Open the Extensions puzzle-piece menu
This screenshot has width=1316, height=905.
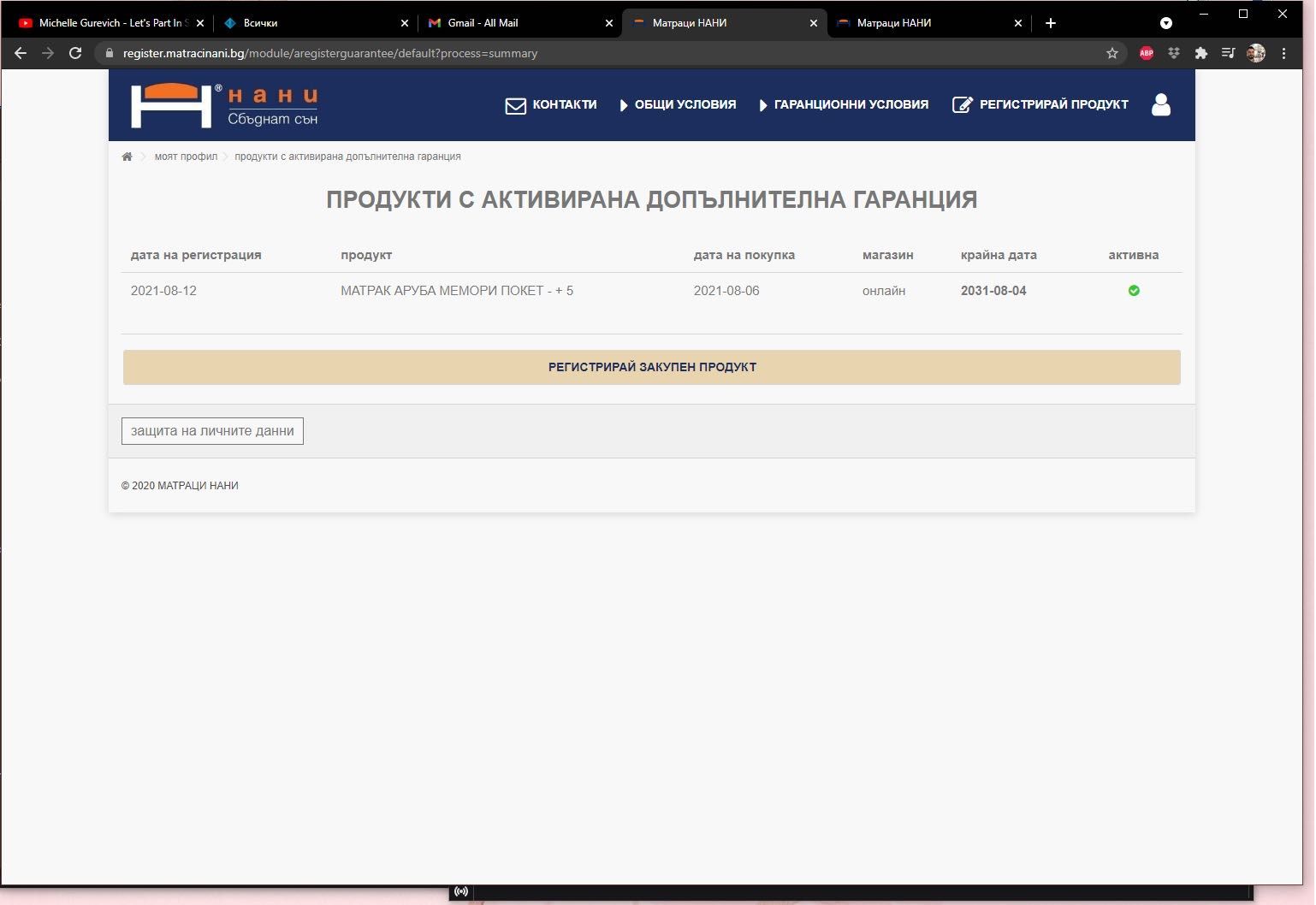(x=1201, y=53)
